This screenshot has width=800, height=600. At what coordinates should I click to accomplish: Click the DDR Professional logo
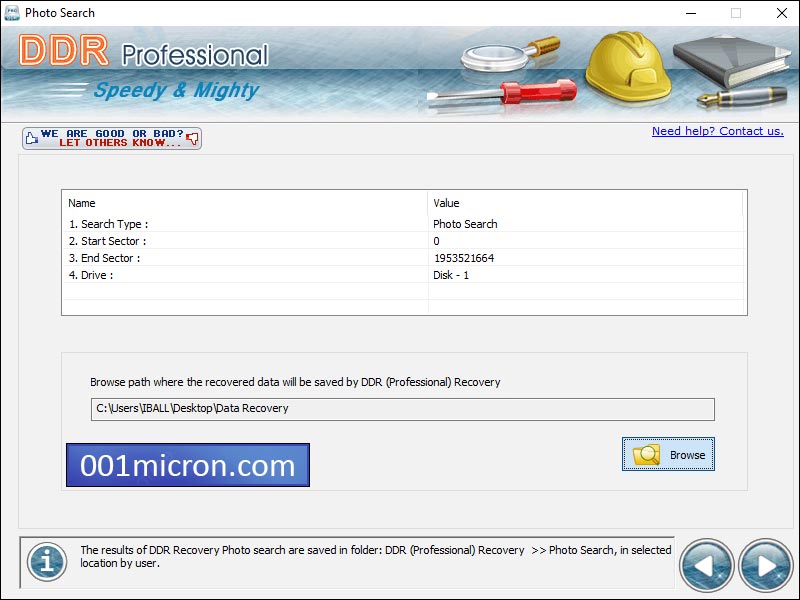coord(144,54)
